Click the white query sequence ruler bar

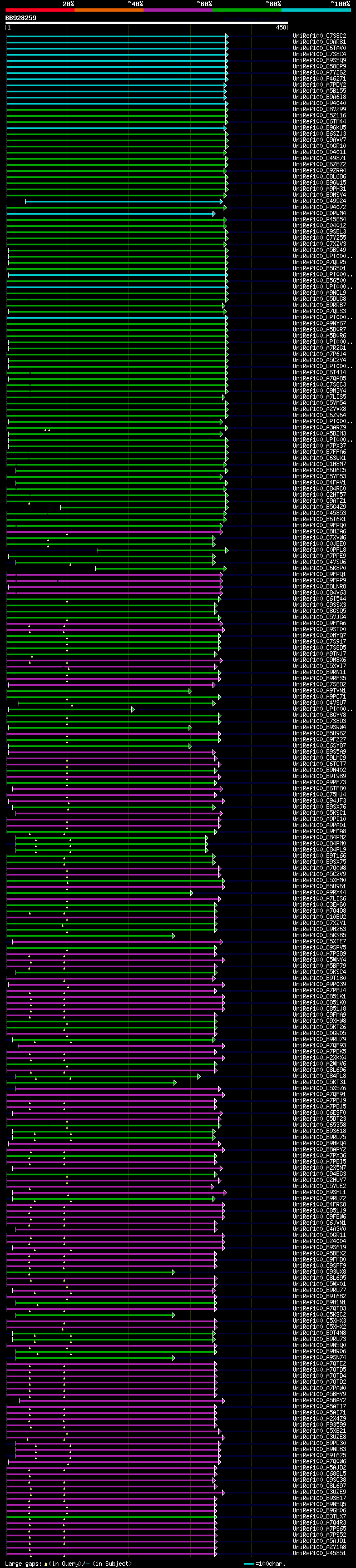point(147,22)
